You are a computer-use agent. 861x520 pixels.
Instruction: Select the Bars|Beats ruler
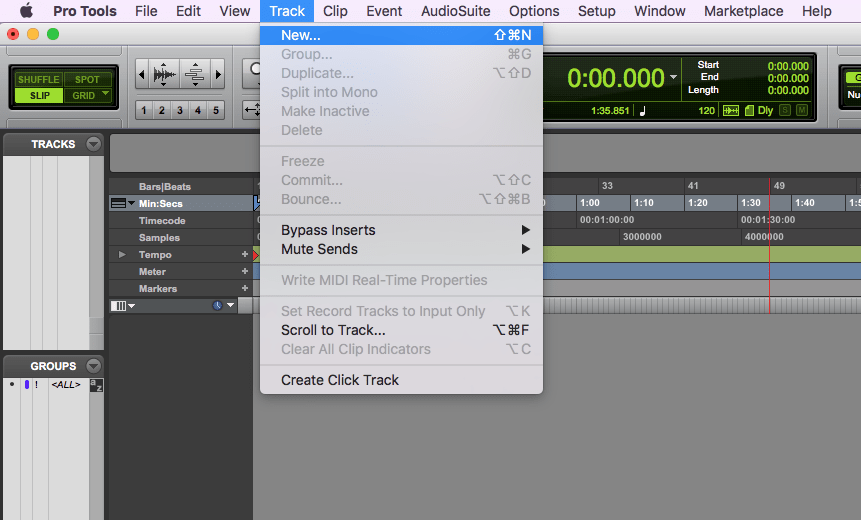click(165, 187)
